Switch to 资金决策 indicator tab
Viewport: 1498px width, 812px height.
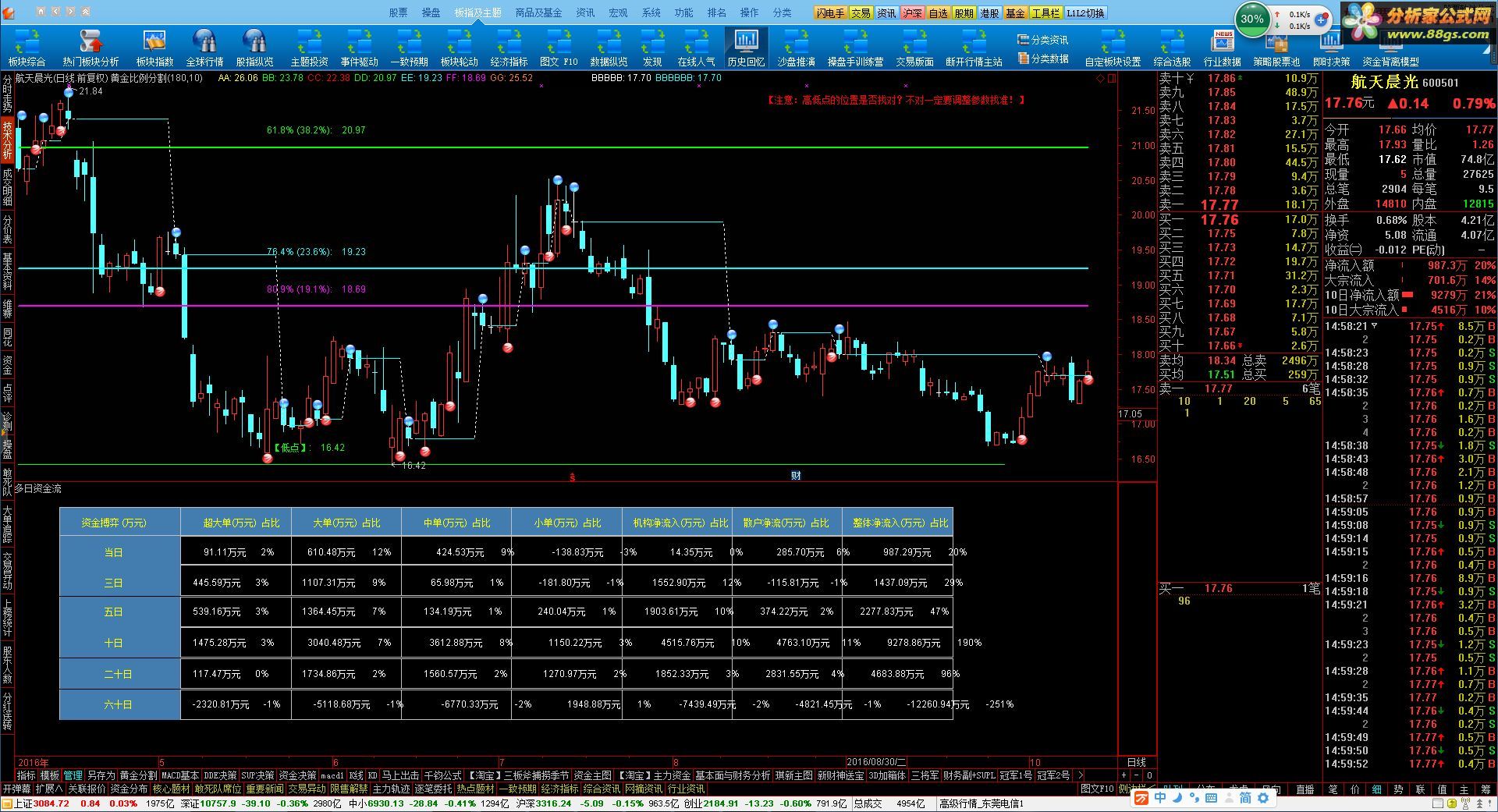pyautogui.click(x=297, y=775)
